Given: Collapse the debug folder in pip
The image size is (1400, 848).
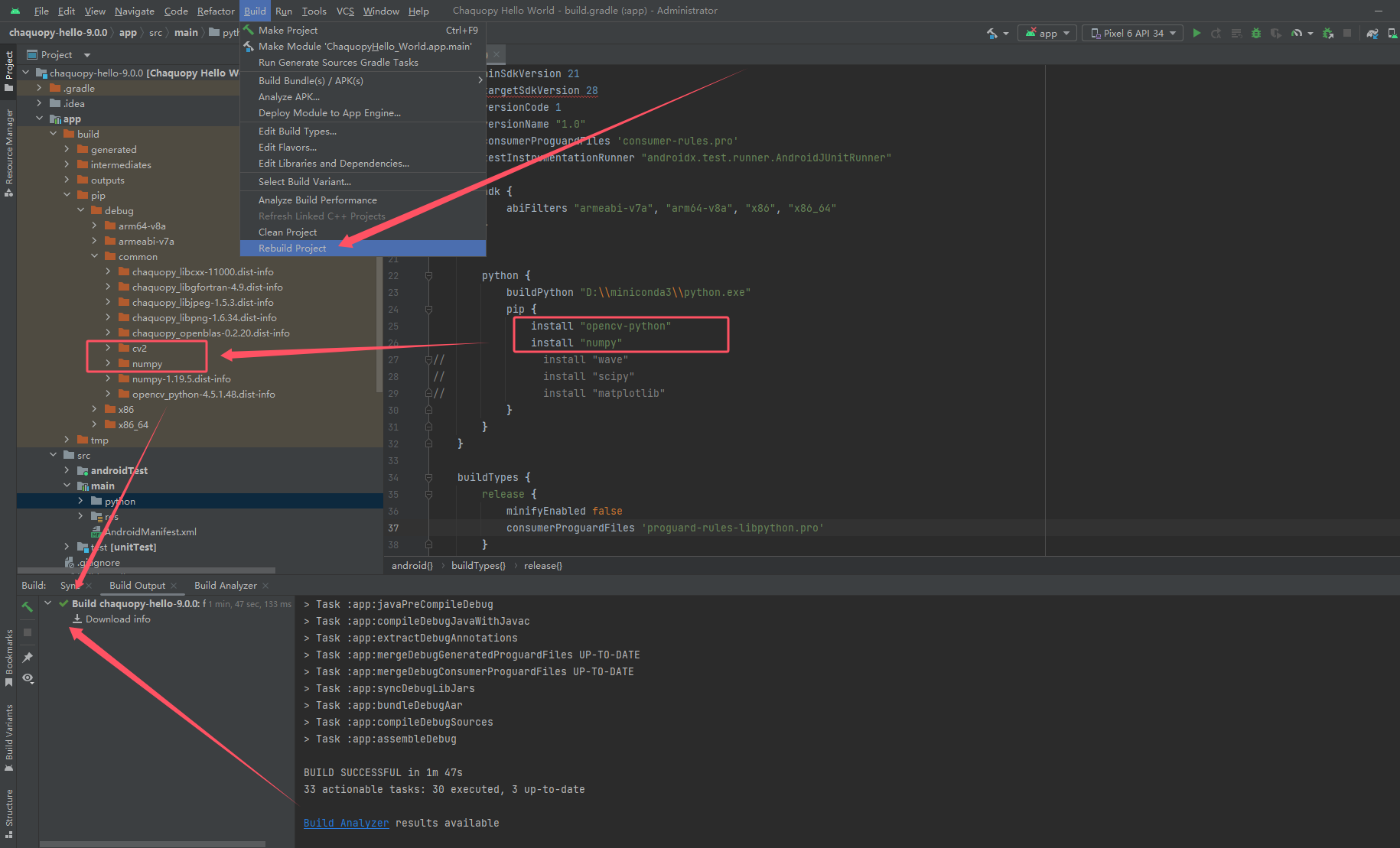Looking at the screenshot, I should (81, 210).
